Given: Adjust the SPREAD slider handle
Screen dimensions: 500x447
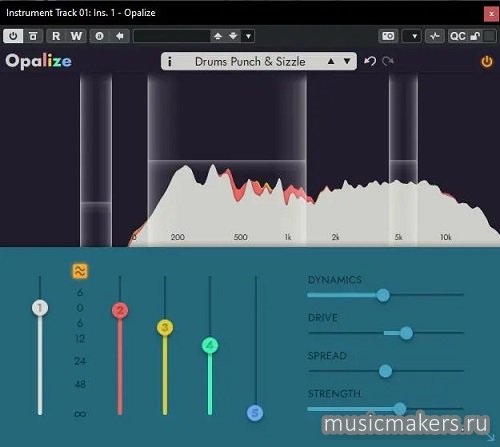Looking at the screenshot, I should [386, 371].
